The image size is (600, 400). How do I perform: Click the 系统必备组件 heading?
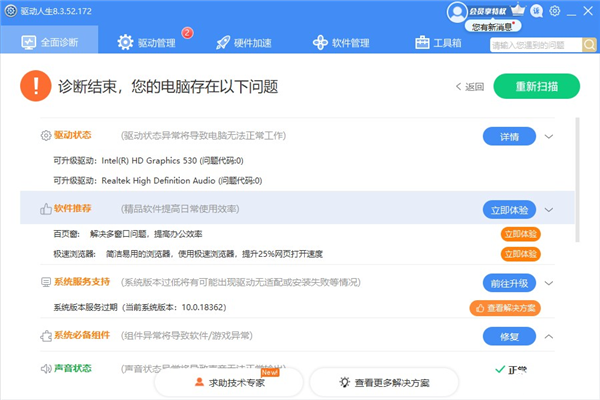pyautogui.click(x=82, y=335)
